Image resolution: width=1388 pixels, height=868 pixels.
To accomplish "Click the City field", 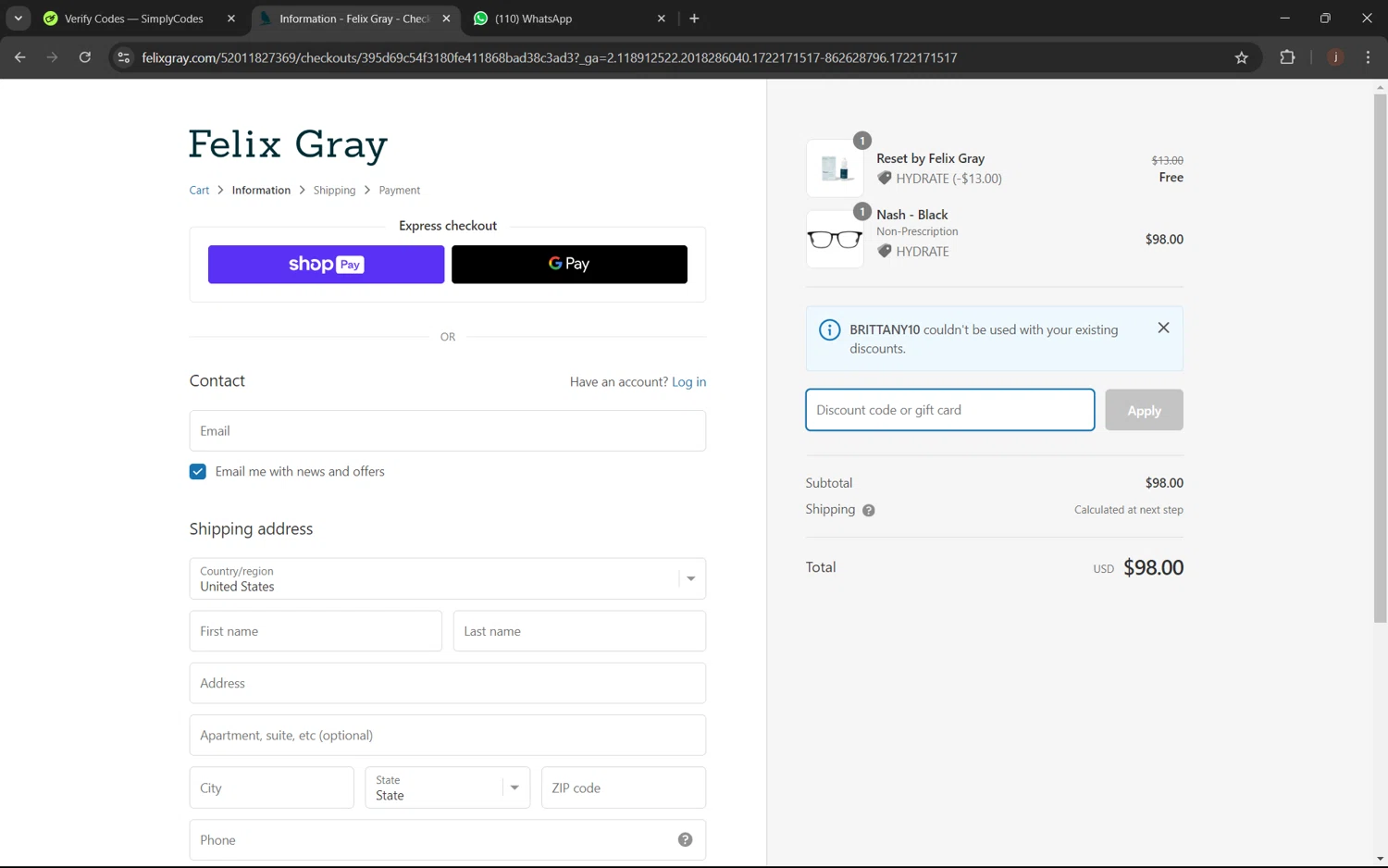I will (272, 787).
